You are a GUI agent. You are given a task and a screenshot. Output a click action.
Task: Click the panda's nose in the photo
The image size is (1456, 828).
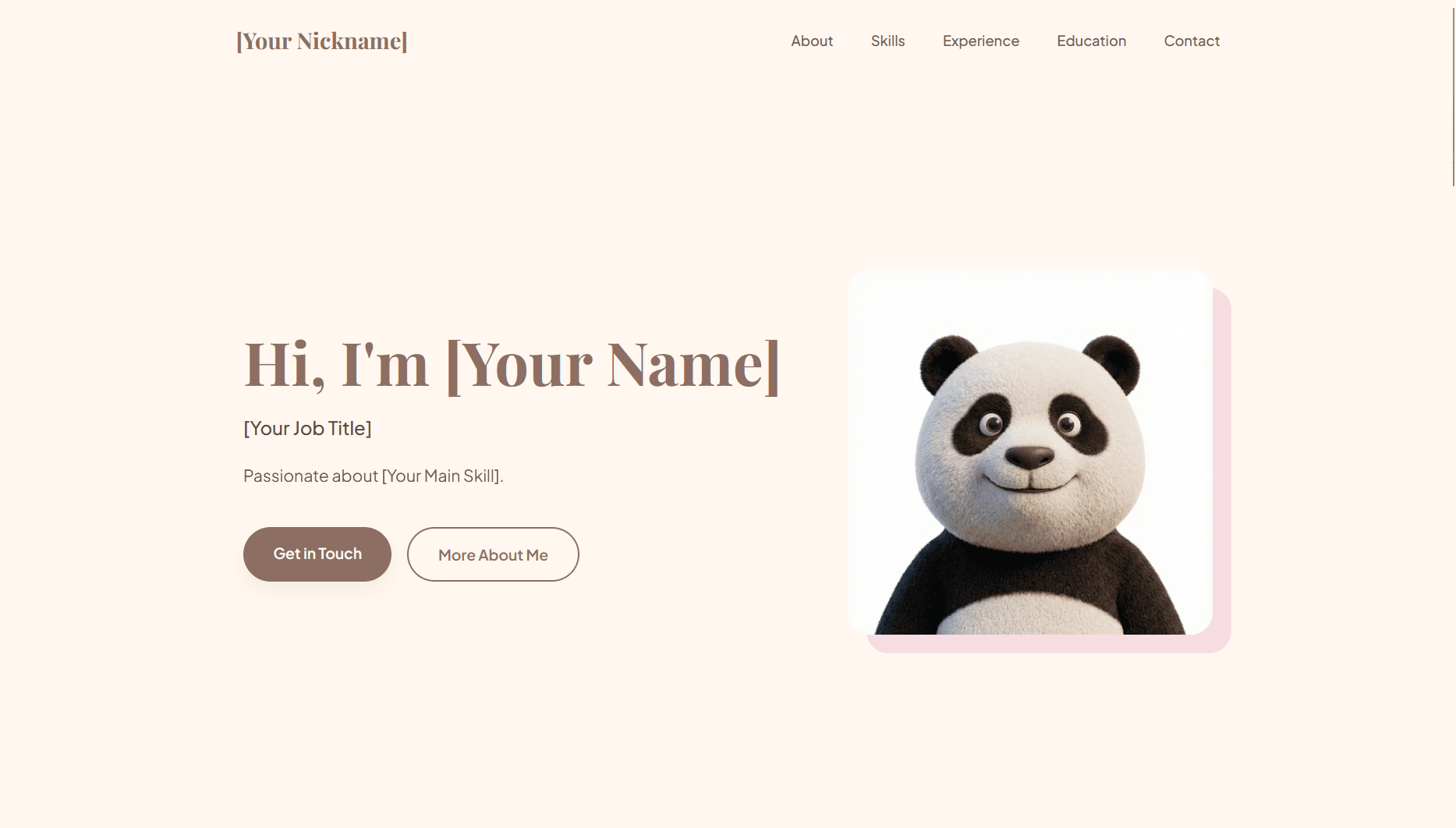click(1029, 457)
